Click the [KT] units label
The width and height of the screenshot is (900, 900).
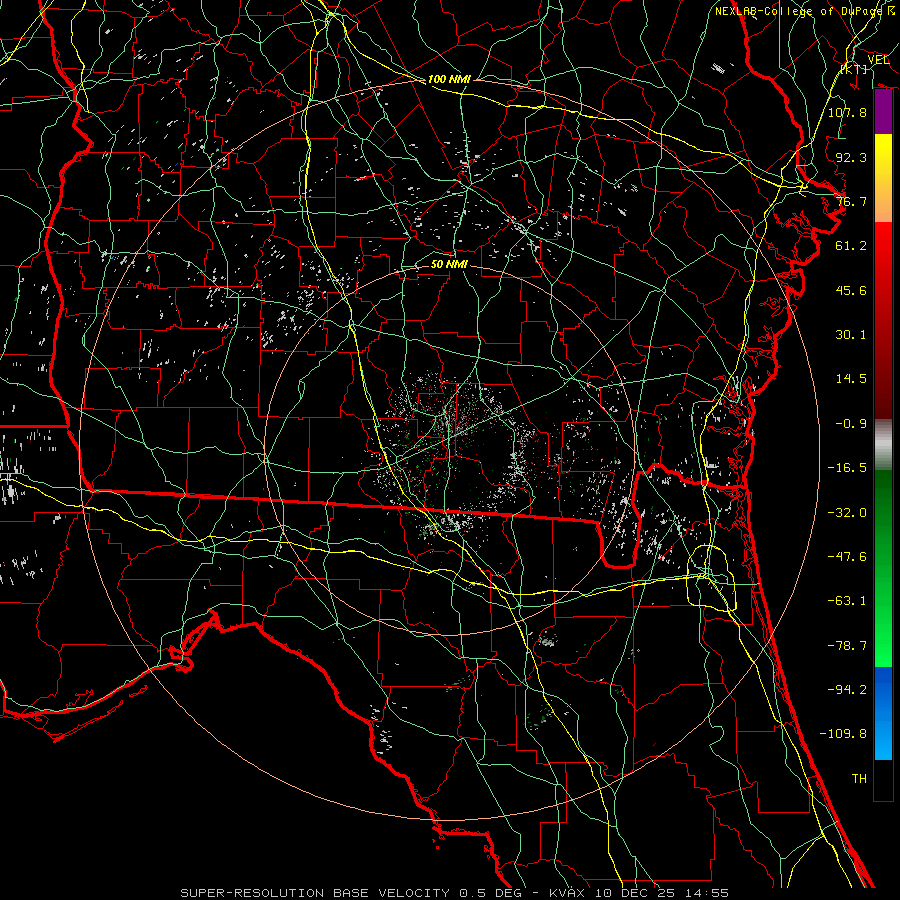point(854,69)
